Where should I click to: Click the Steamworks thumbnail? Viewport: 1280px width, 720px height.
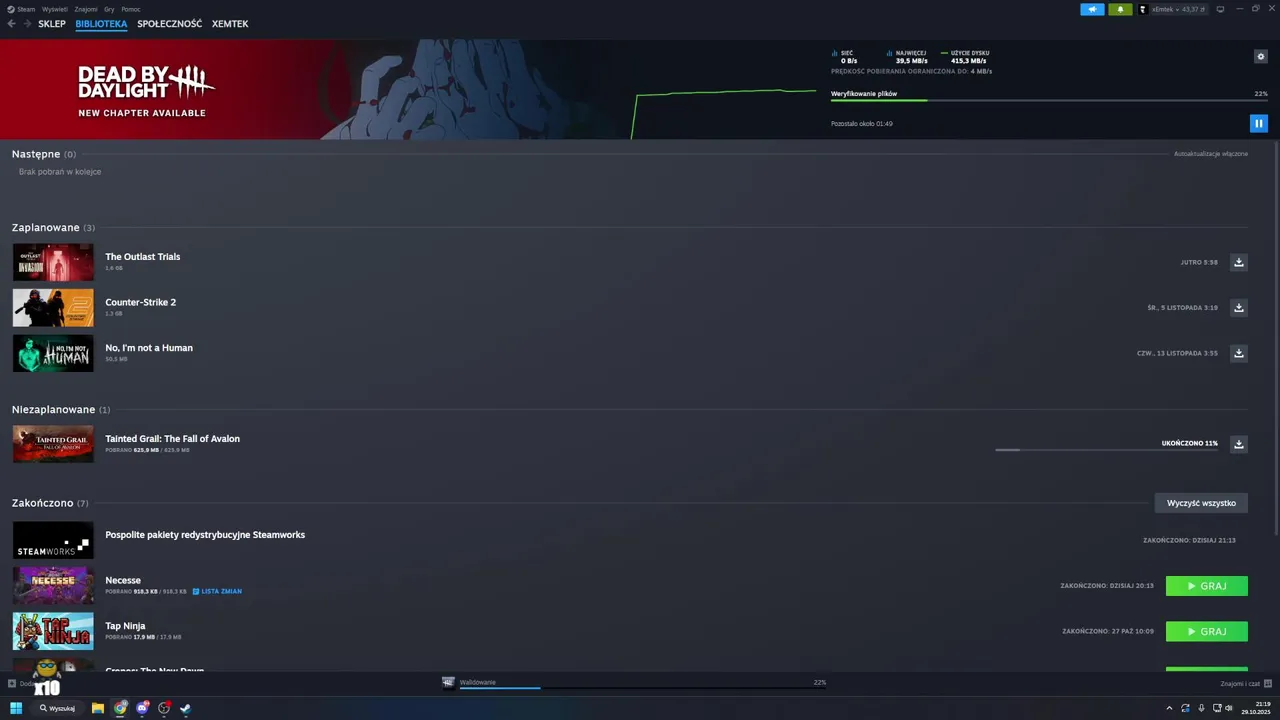53,540
